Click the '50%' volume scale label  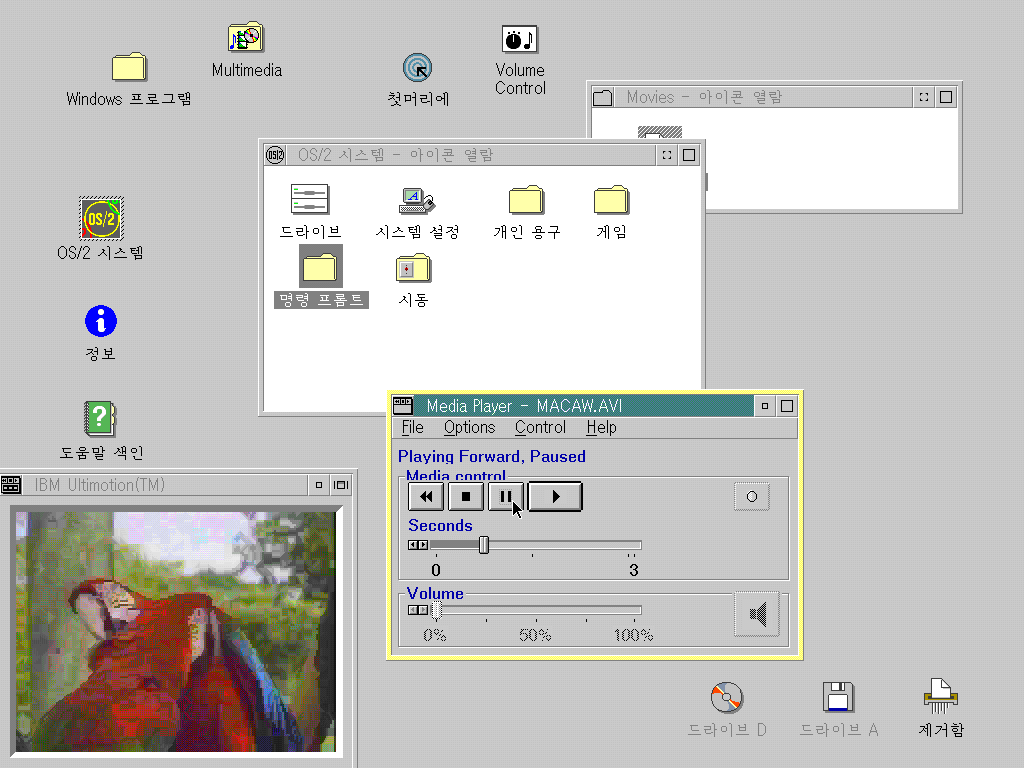[x=535, y=635]
